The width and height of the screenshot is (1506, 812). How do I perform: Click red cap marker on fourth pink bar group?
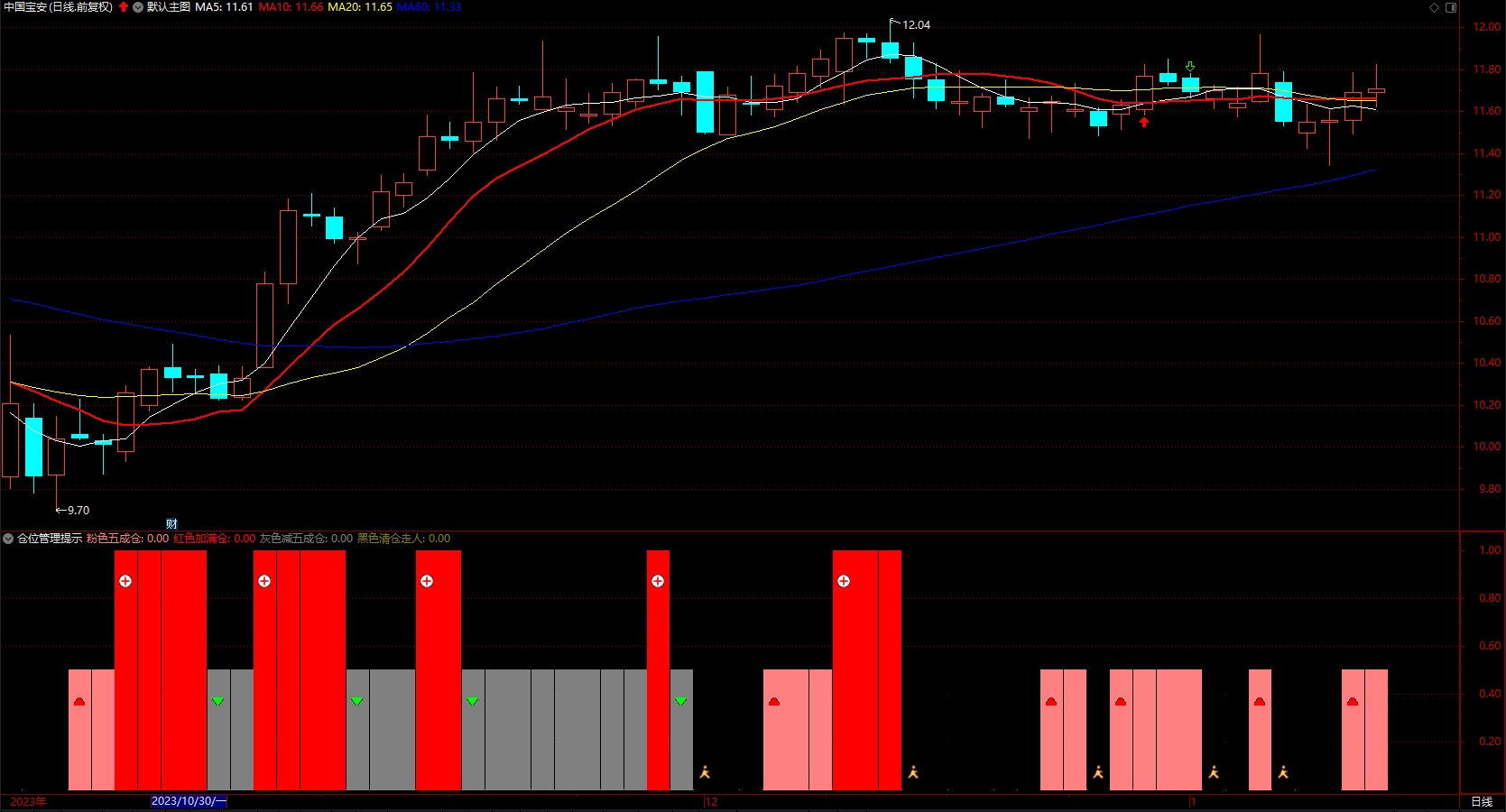[x=1121, y=701]
